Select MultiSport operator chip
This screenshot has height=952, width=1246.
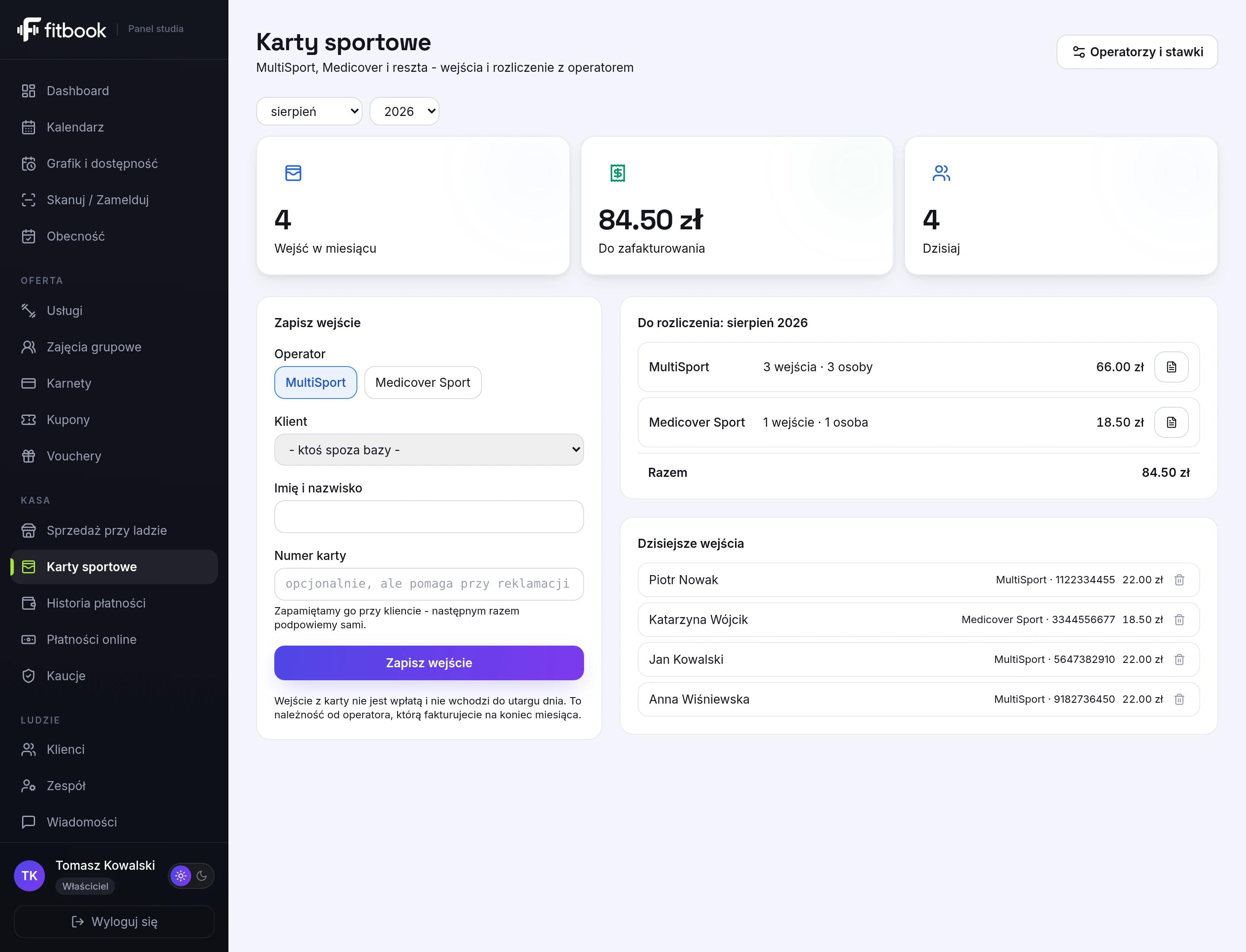[315, 383]
